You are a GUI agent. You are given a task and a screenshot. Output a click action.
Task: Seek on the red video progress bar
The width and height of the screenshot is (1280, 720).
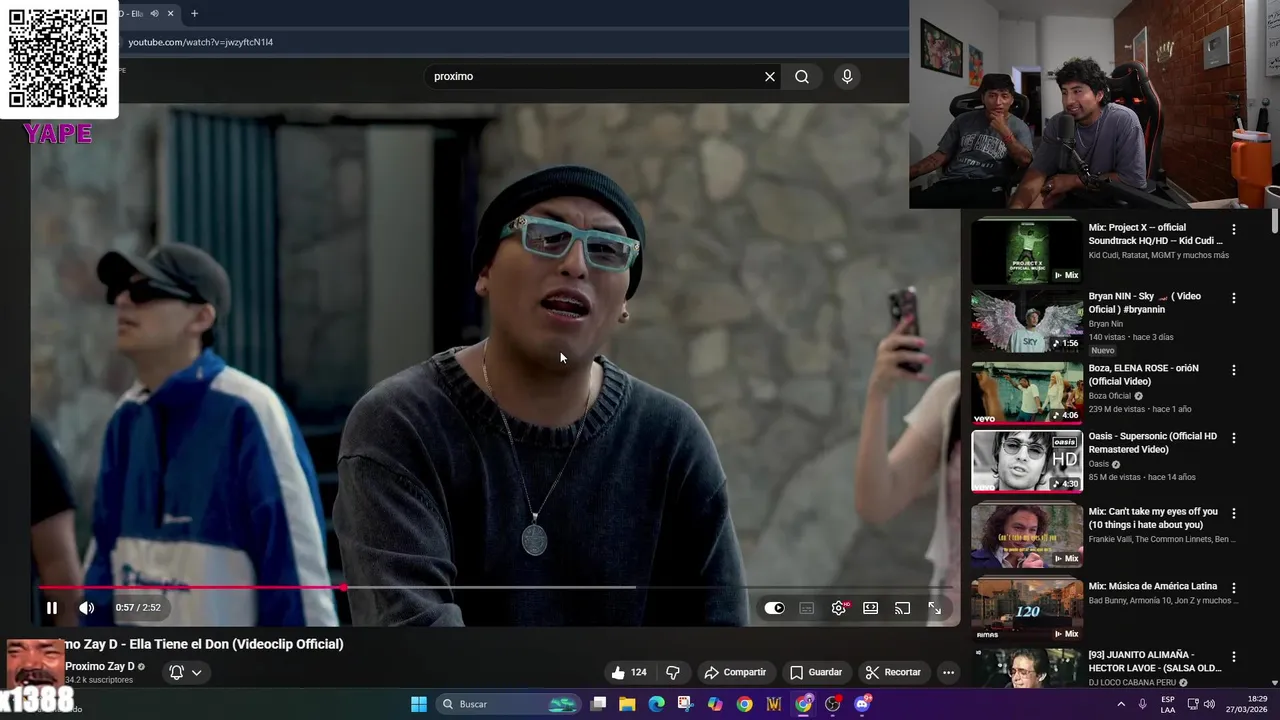[190, 588]
